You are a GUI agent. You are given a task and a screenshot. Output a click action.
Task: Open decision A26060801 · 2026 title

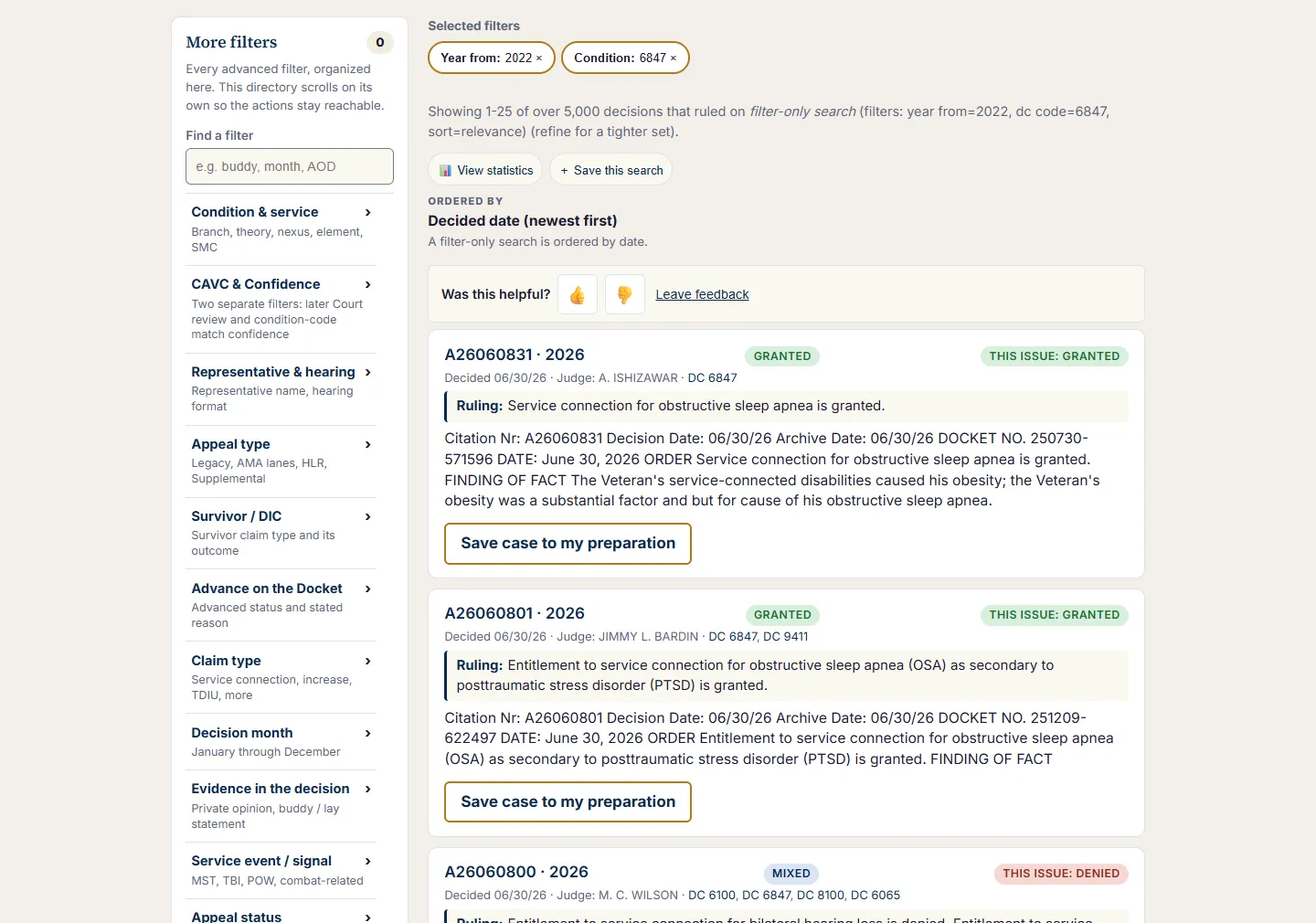515,613
